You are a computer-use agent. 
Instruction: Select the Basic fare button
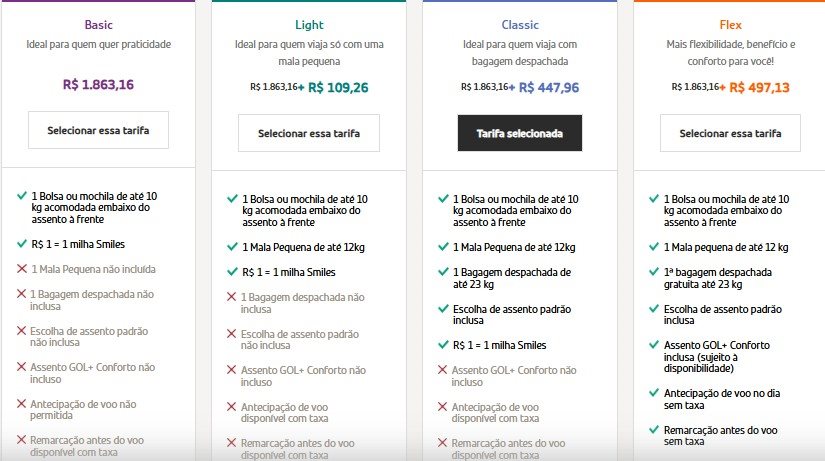(x=98, y=130)
